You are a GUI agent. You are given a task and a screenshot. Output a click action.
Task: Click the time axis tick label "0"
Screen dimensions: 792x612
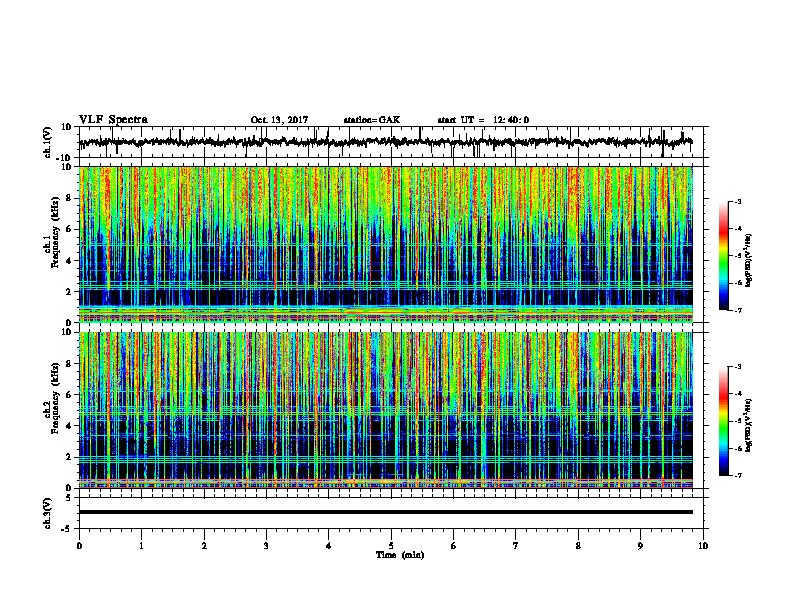[79, 546]
